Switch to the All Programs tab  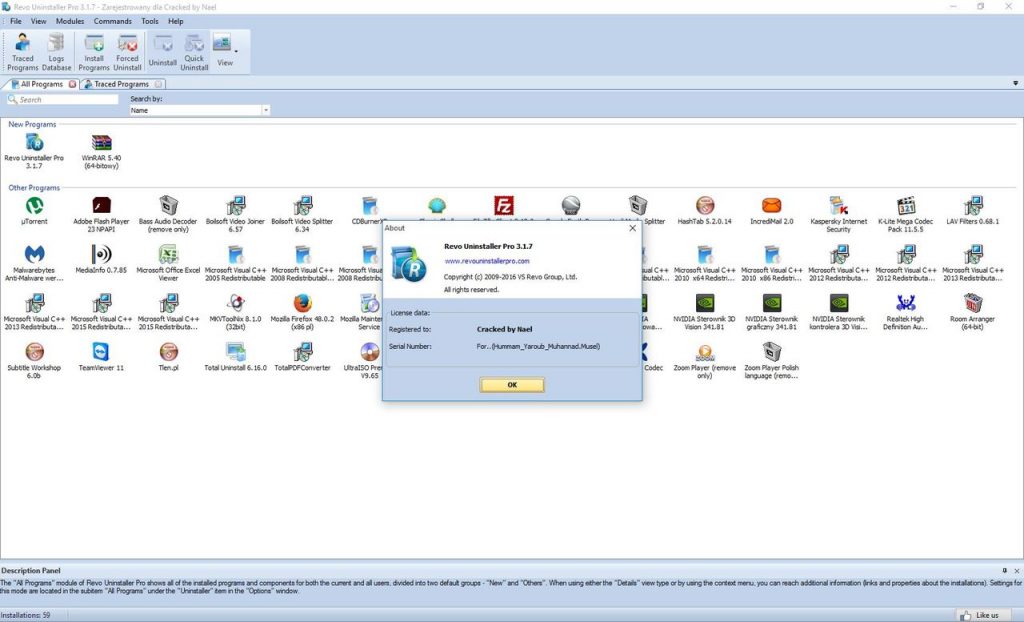click(40, 84)
